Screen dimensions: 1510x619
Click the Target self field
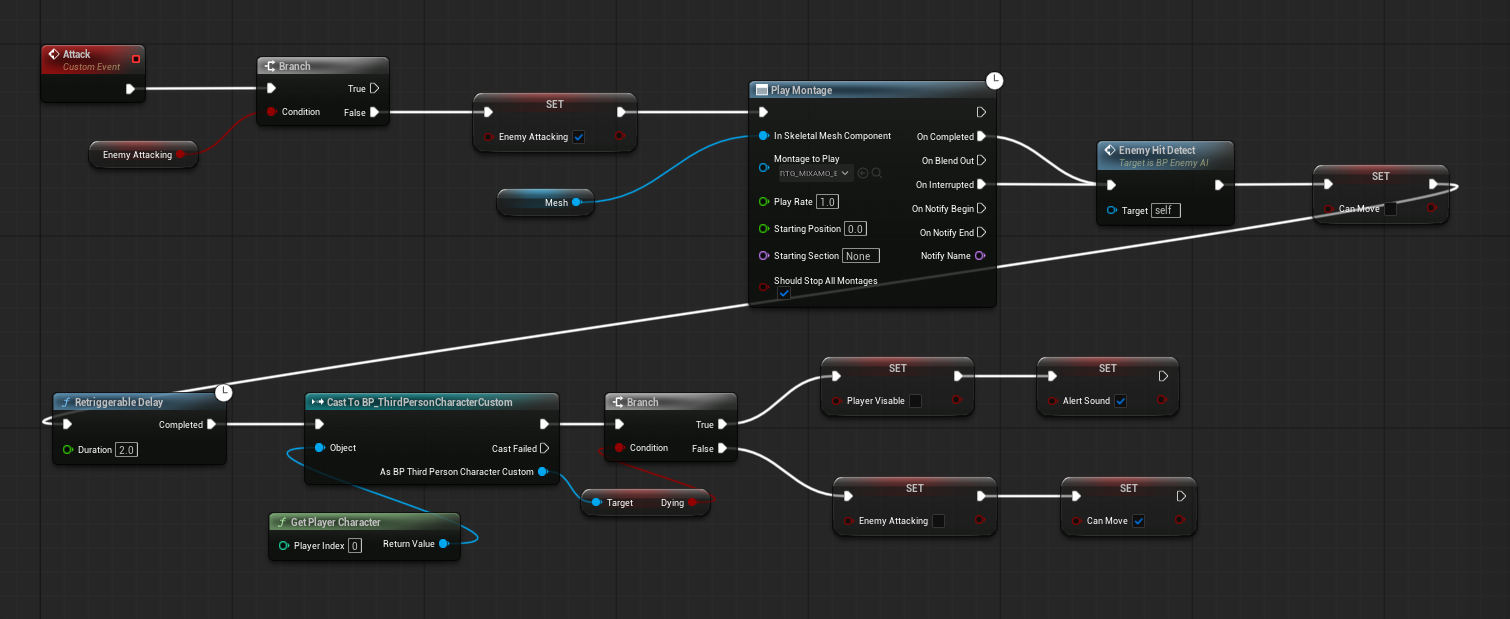coord(1166,211)
